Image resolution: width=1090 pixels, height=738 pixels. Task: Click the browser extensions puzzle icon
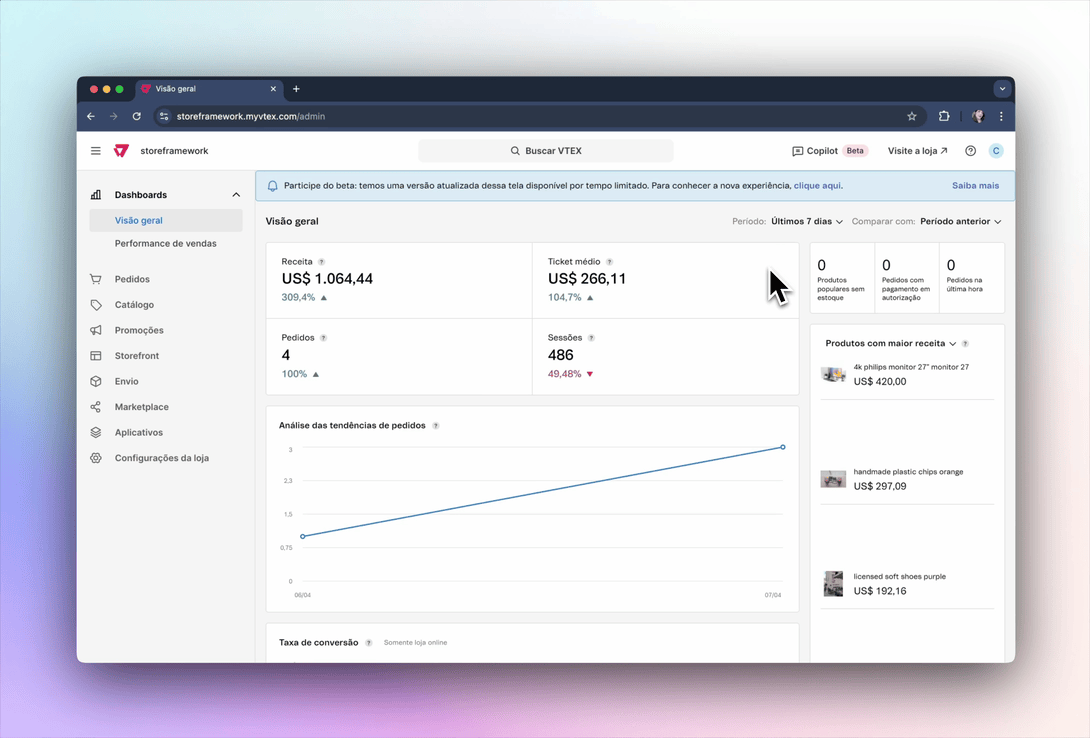943,116
